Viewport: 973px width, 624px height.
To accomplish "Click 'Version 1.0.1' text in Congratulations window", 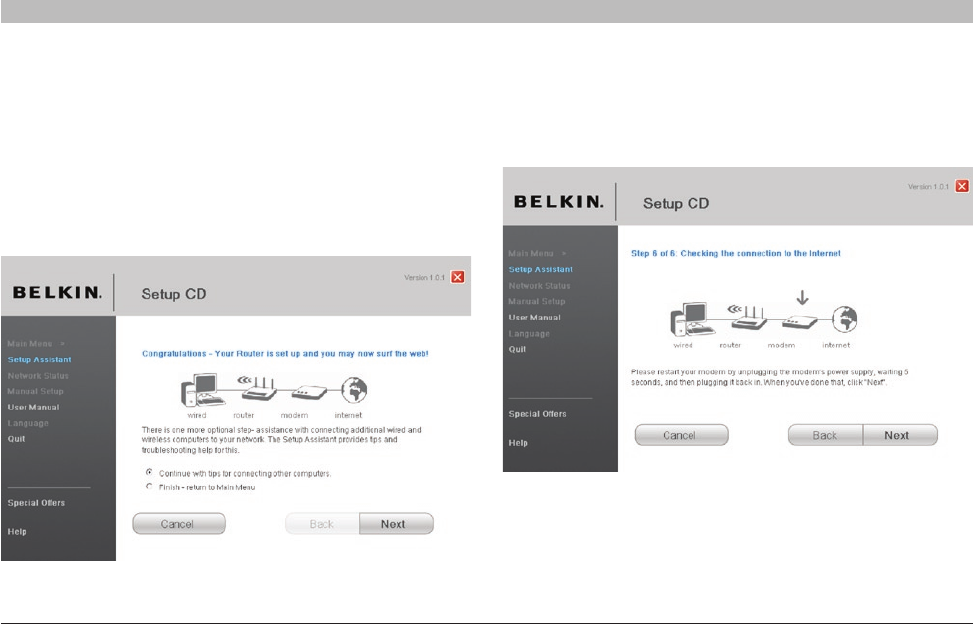I will pyautogui.click(x=424, y=277).
